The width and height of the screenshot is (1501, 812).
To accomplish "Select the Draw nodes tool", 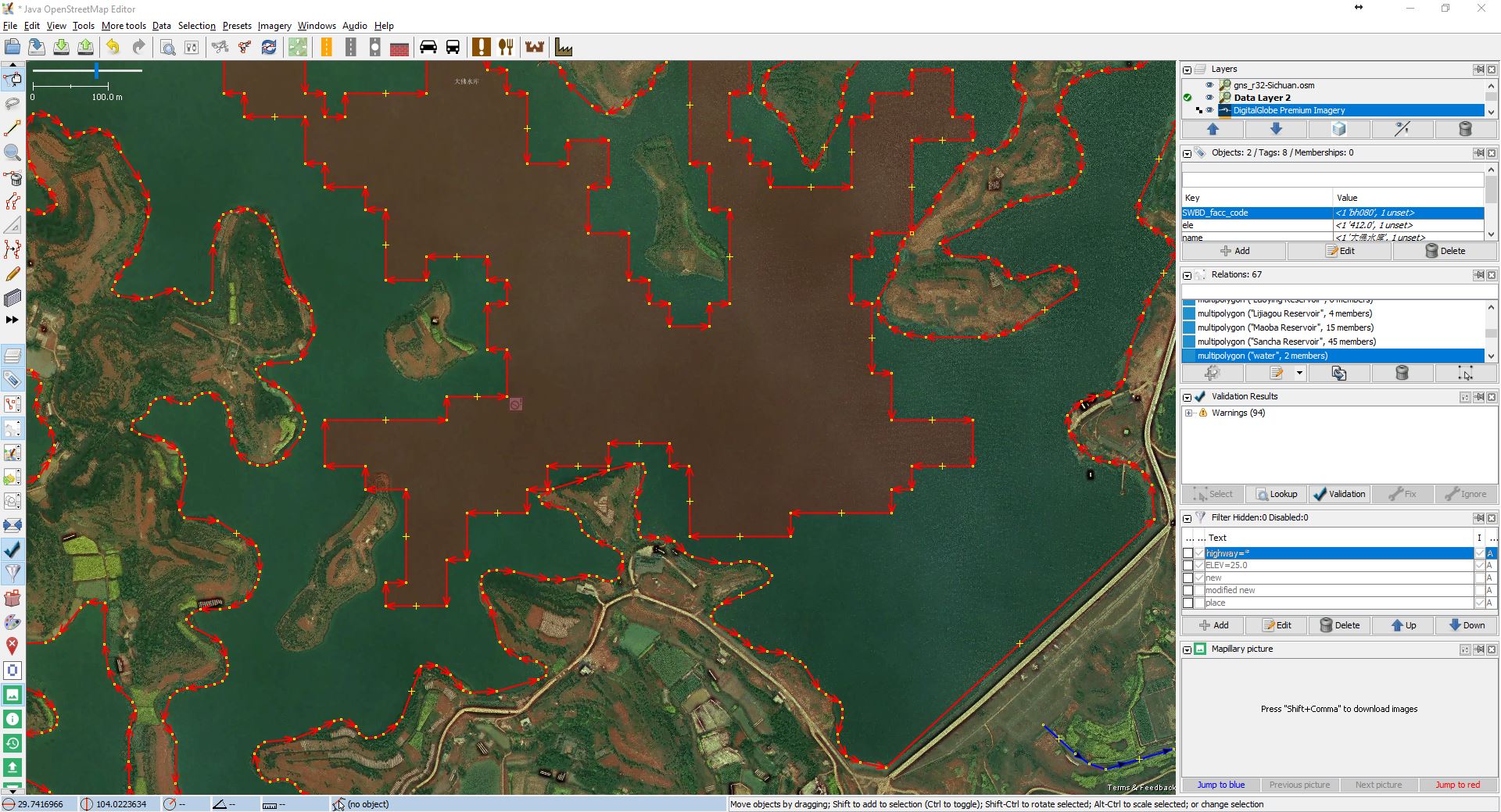I will (13, 128).
